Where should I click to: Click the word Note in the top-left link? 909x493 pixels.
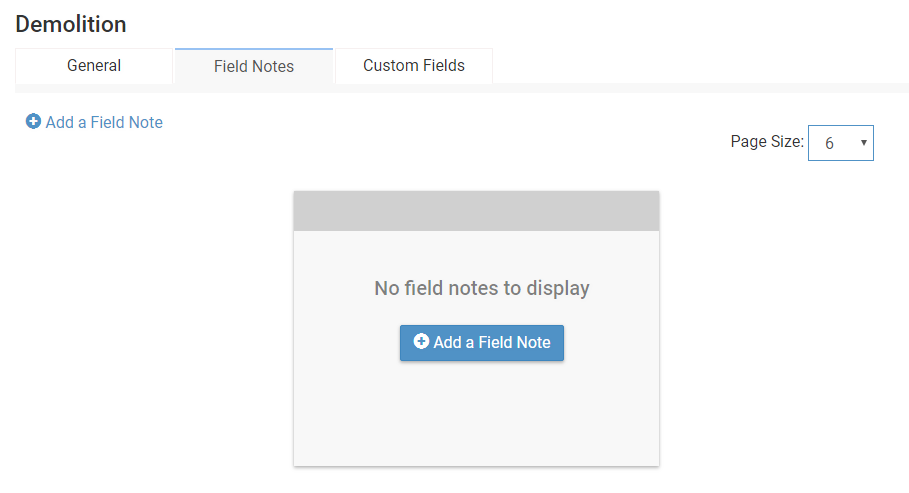143,122
